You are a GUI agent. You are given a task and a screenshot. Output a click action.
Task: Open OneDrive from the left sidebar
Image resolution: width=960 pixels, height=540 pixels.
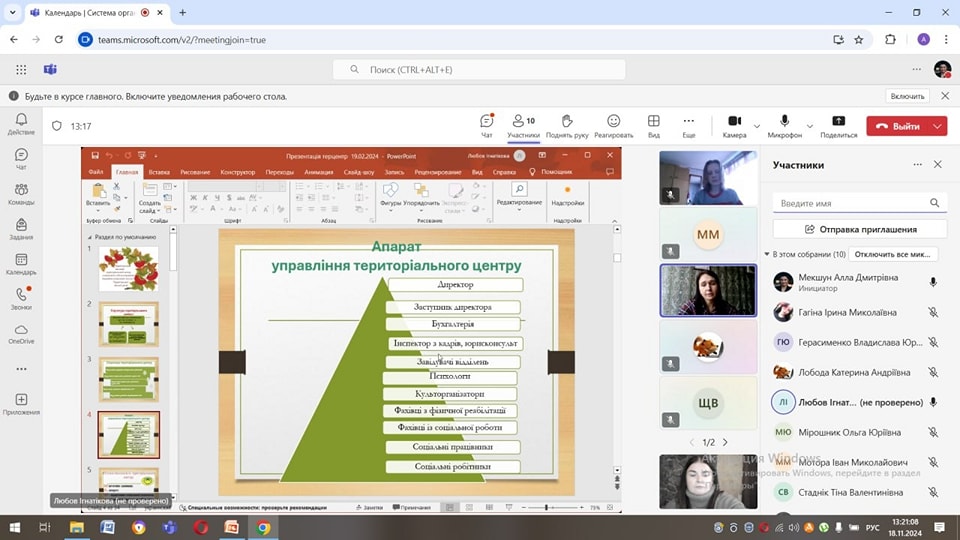click(x=21, y=333)
